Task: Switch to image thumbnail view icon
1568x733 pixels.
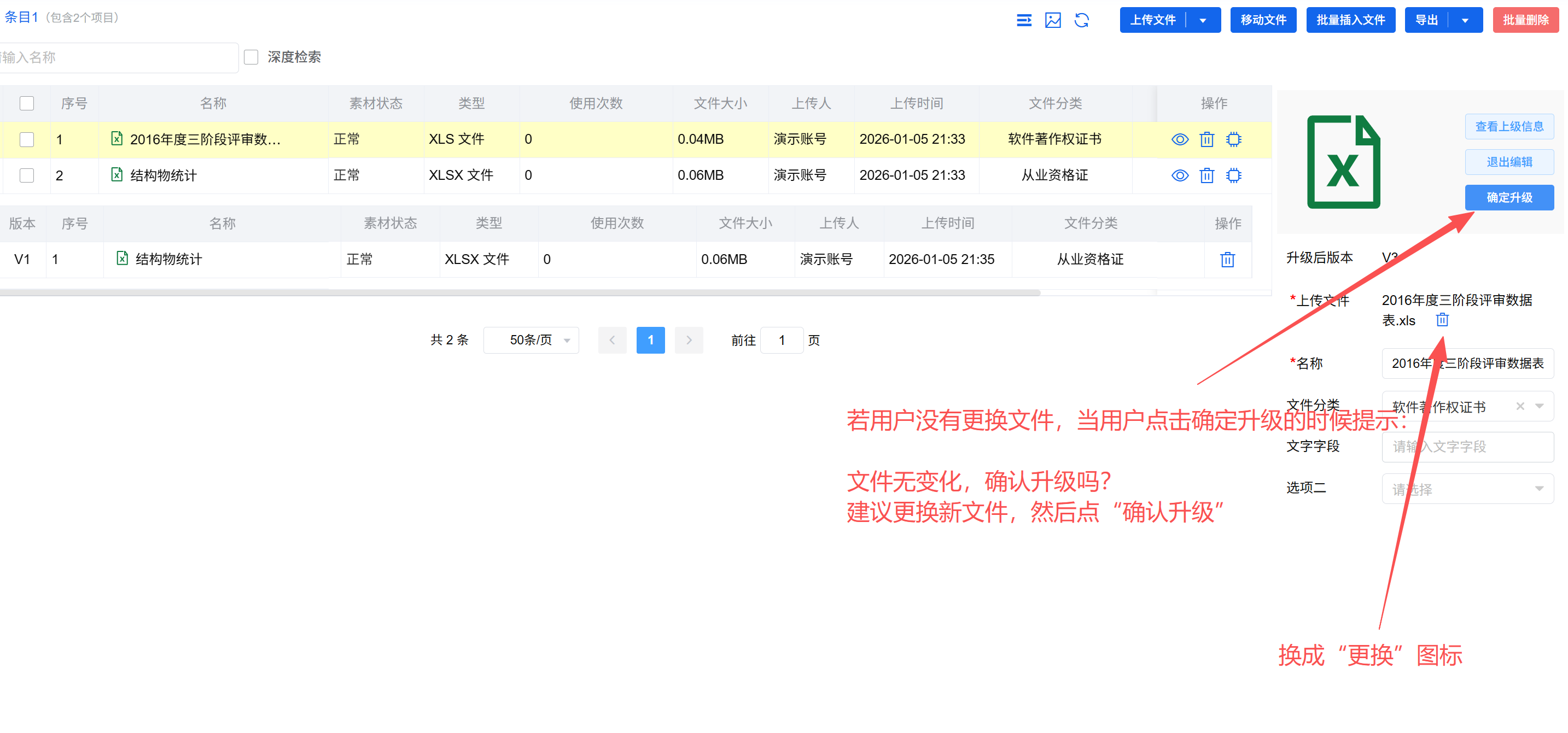Action: 1052,20
